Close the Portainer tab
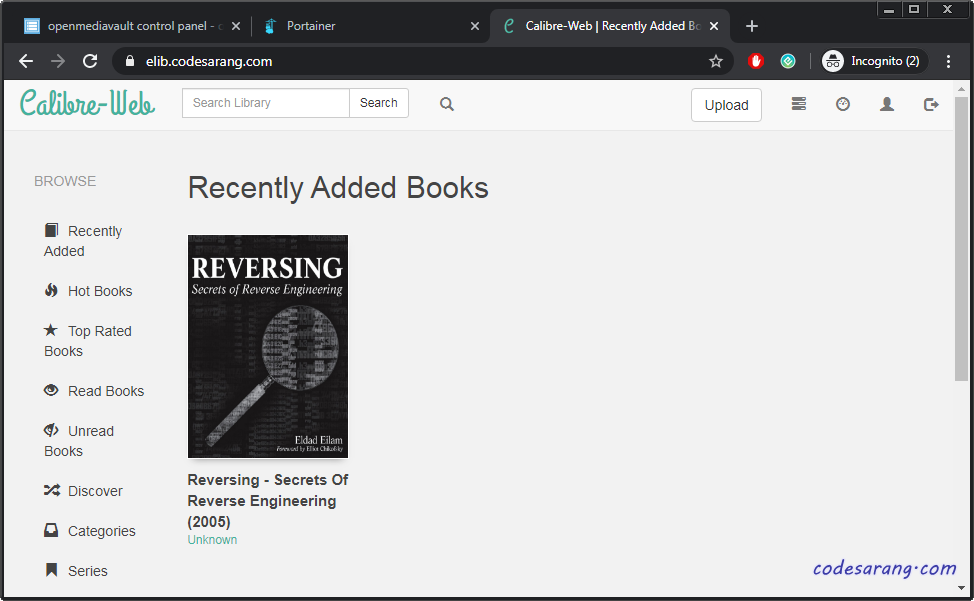Image resolution: width=974 pixels, height=601 pixels. point(475,26)
